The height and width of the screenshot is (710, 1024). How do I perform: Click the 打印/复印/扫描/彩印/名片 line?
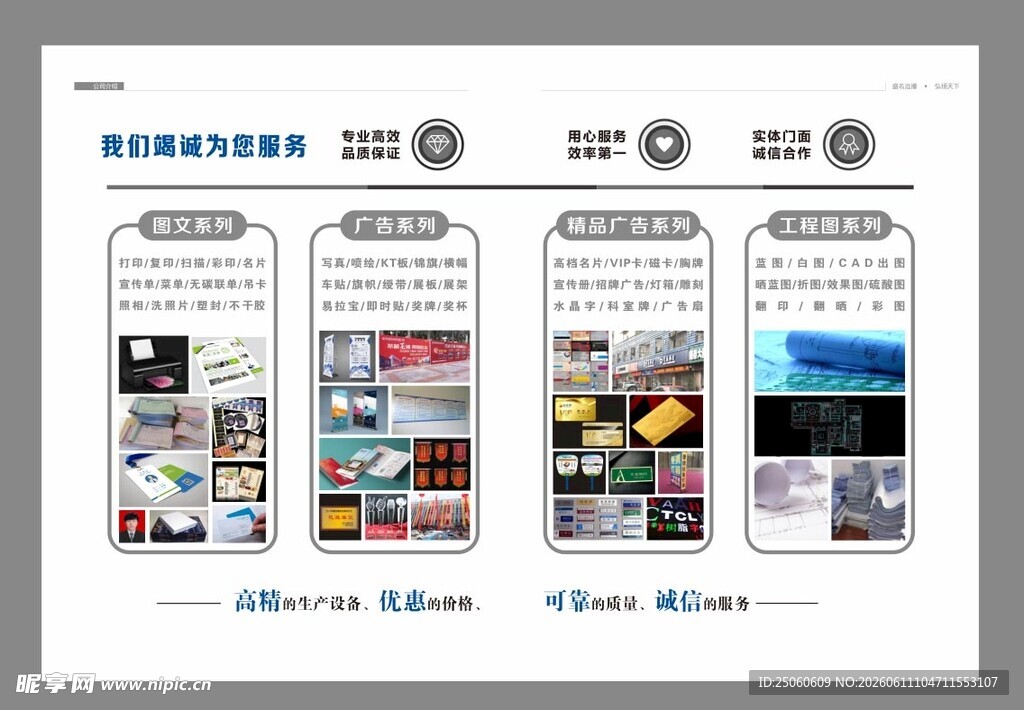pos(192,263)
